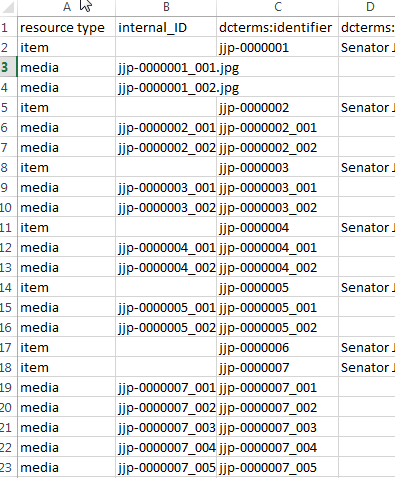Click identifier cell jjp-0000001
The height and width of the screenshot is (478, 395).
[278, 47]
